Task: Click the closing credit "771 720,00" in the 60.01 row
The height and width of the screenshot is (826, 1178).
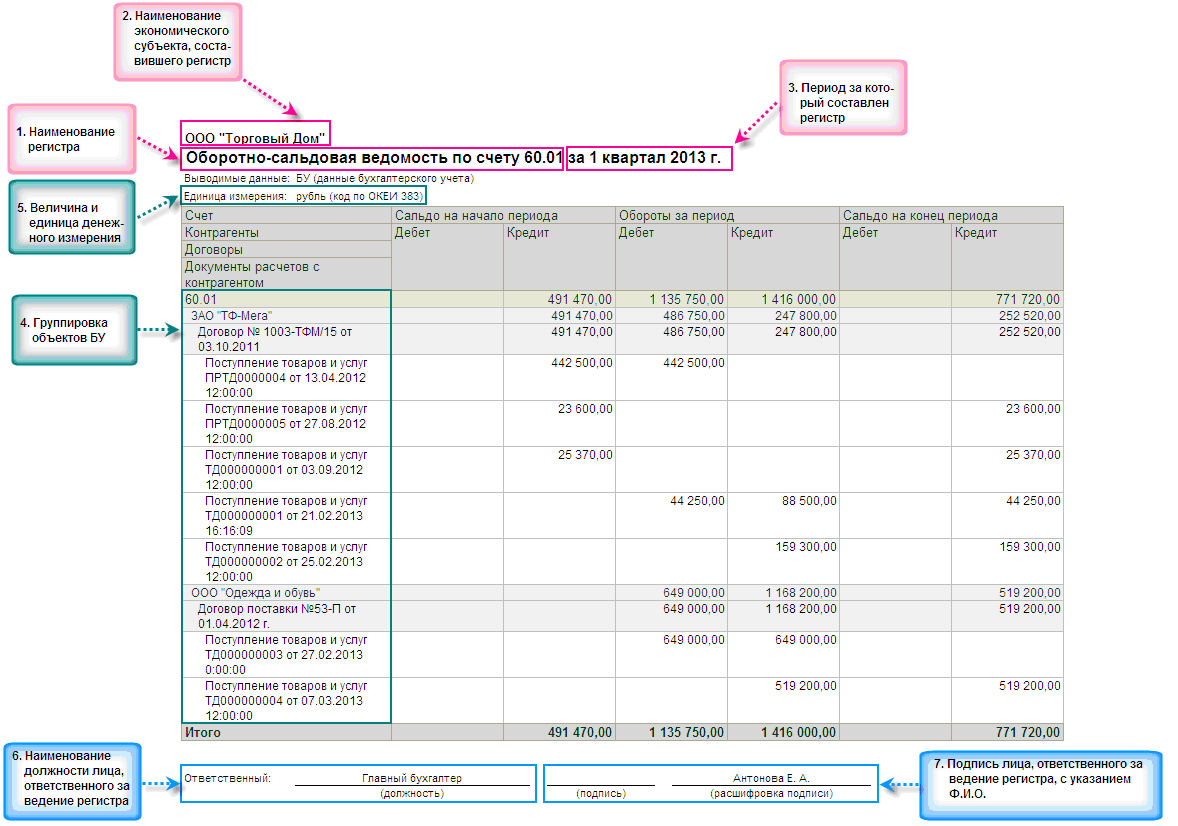Action: pos(1028,299)
